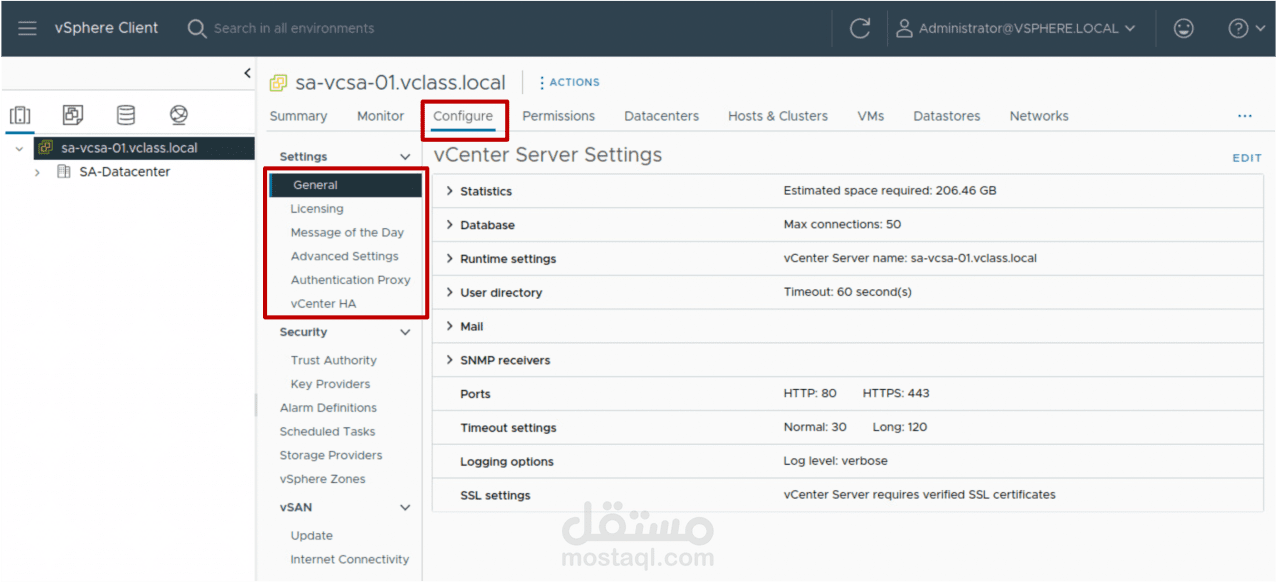Select the Logging options row
This screenshot has width=1276, height=583.
coord(848,462)
